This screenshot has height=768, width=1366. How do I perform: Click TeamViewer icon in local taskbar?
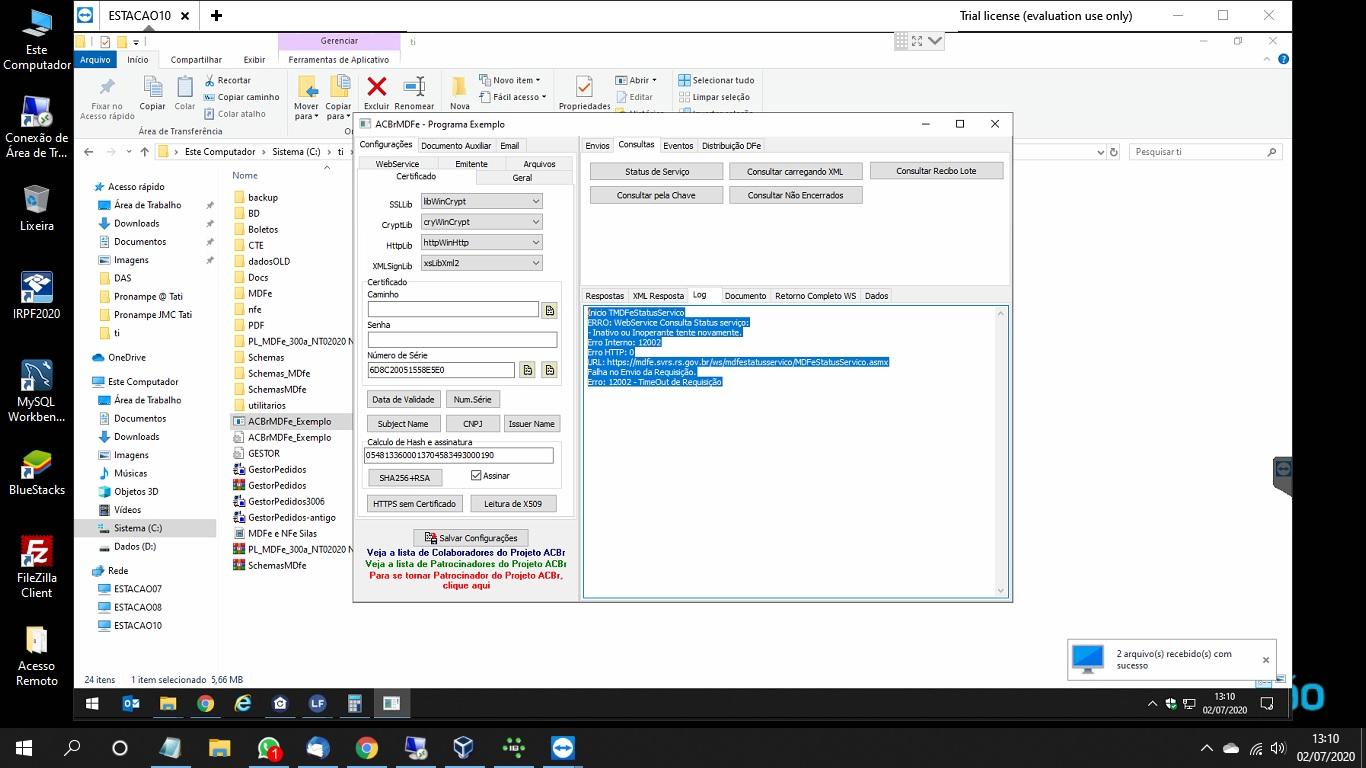563,748
